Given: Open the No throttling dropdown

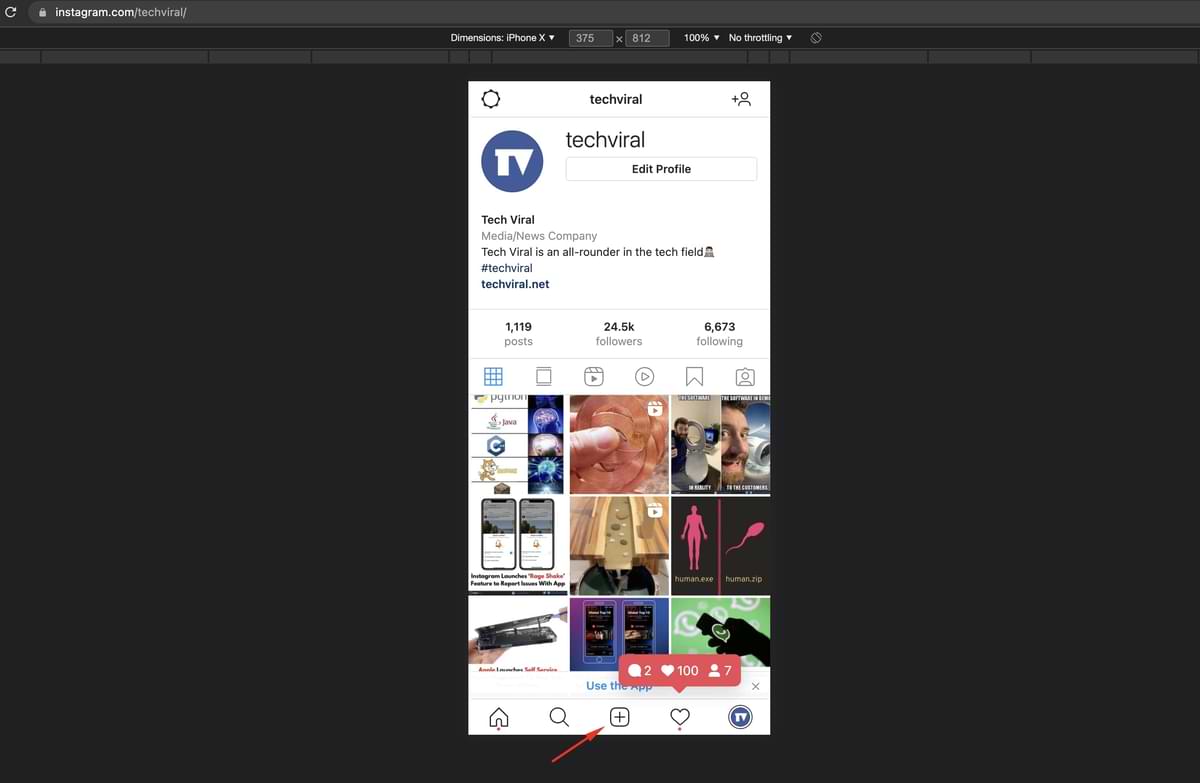Looking at the screenshot, I should tap(760, 38).
